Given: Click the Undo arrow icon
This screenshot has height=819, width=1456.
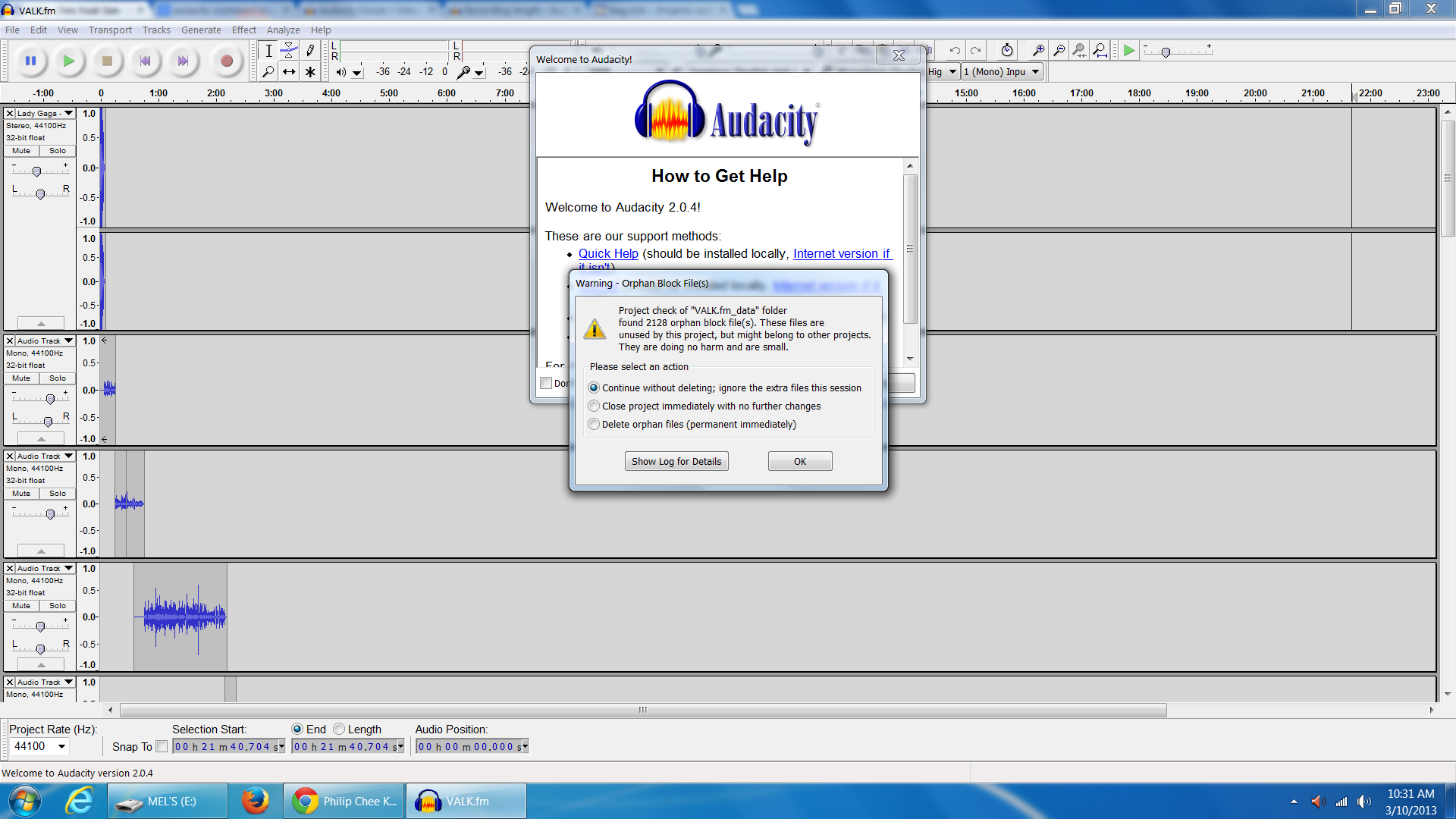Looking at the screenshot, I should pos(954,50).
